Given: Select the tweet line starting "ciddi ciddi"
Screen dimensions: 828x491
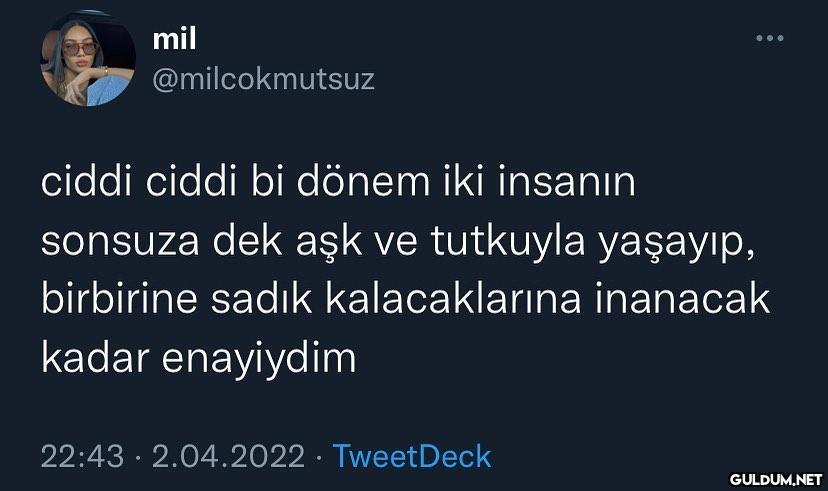Looking at the screenshot, I should click(338, 182).
